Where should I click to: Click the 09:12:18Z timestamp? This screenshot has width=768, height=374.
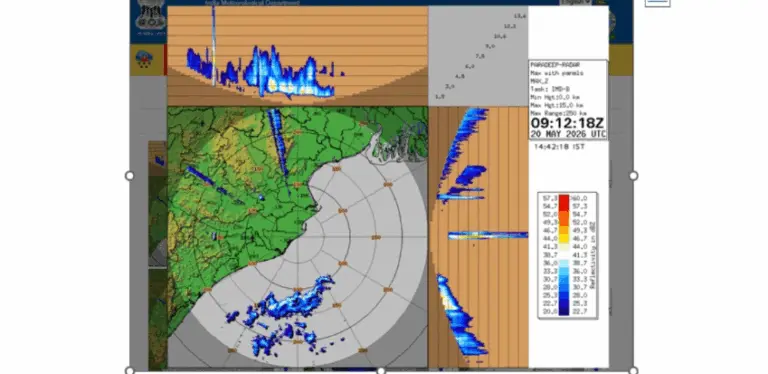coord(567,123)
